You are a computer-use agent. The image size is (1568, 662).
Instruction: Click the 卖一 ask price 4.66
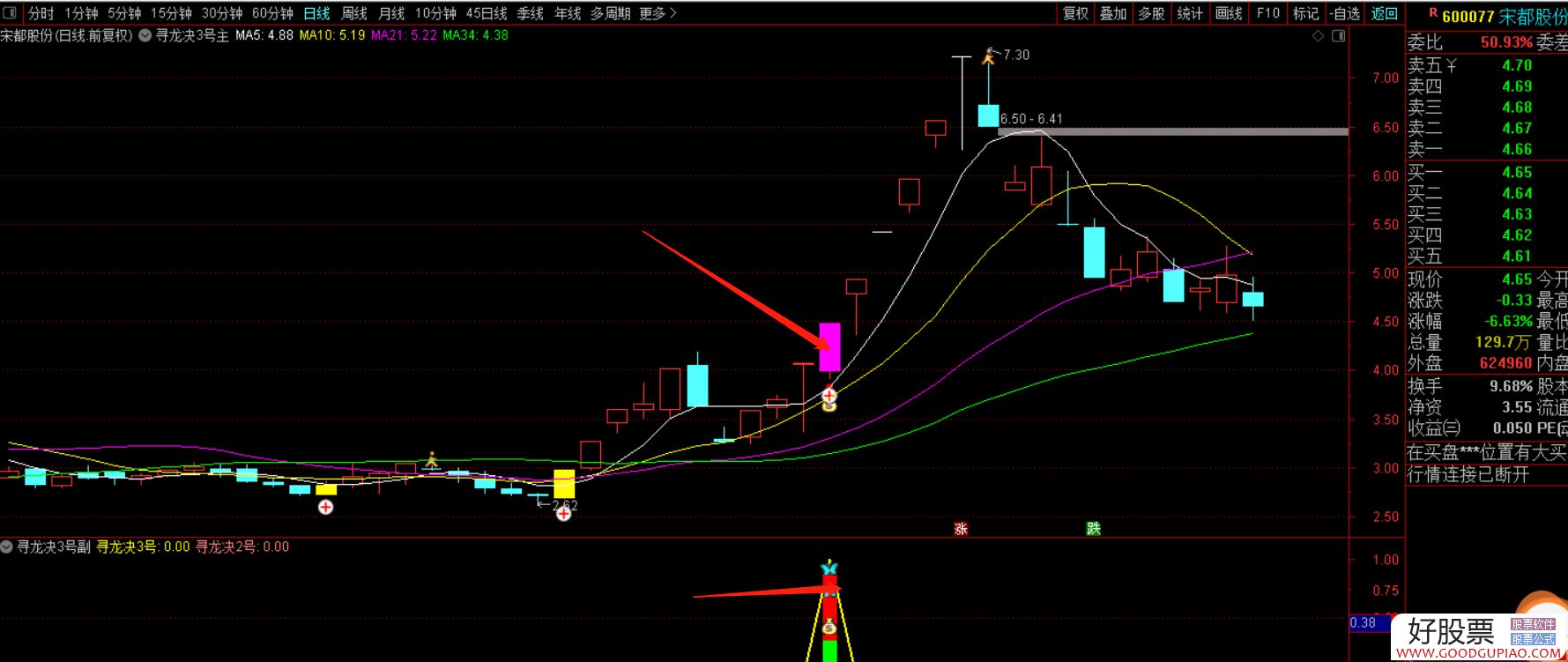[x=1517, y=150]
